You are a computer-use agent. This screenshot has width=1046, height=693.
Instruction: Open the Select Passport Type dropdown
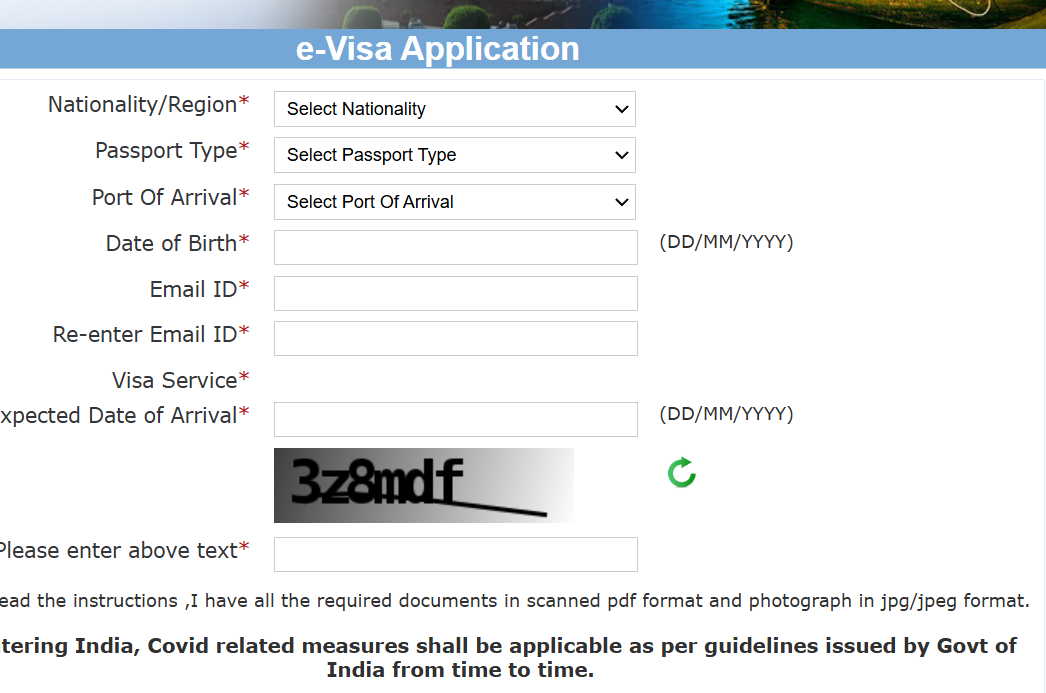click(454, 155)
